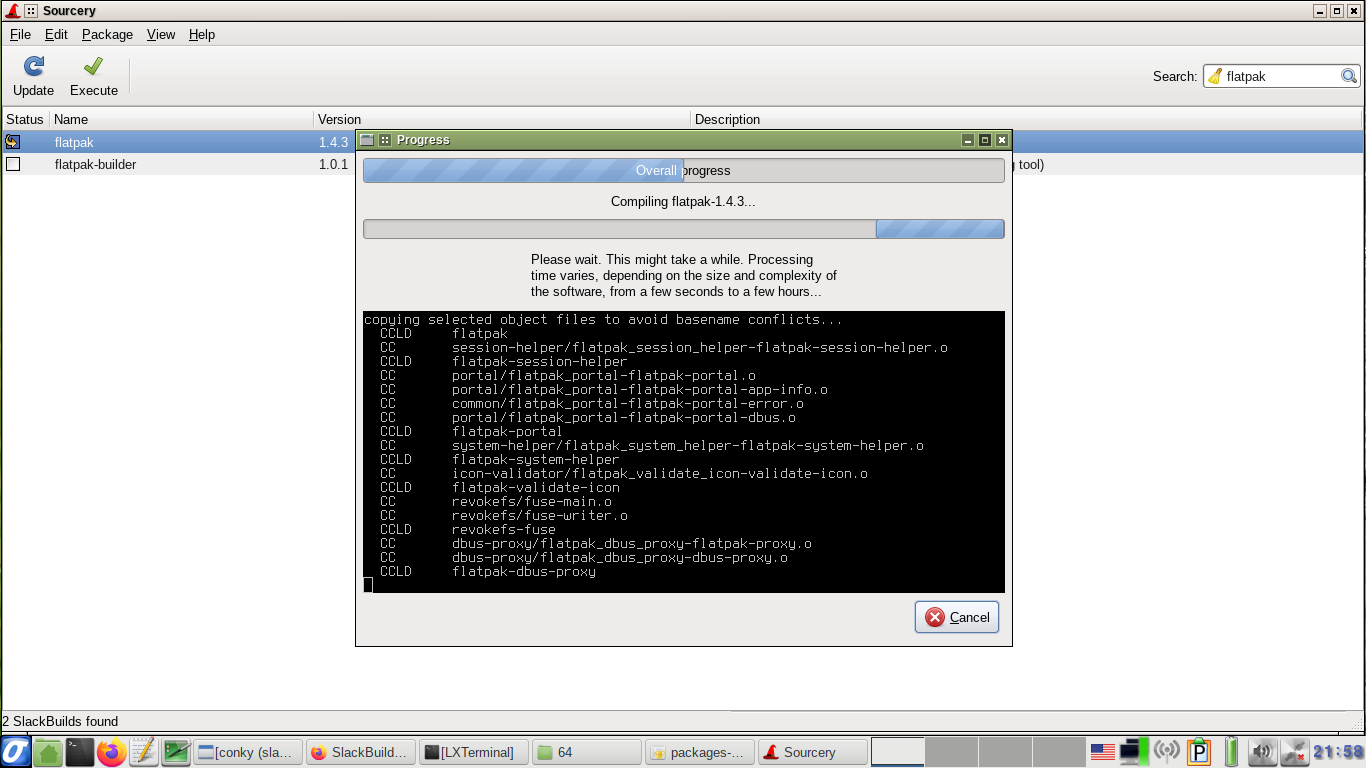Click the 1.4.3 version cell
The image size is (1366, 768).
tap(333, 142)
